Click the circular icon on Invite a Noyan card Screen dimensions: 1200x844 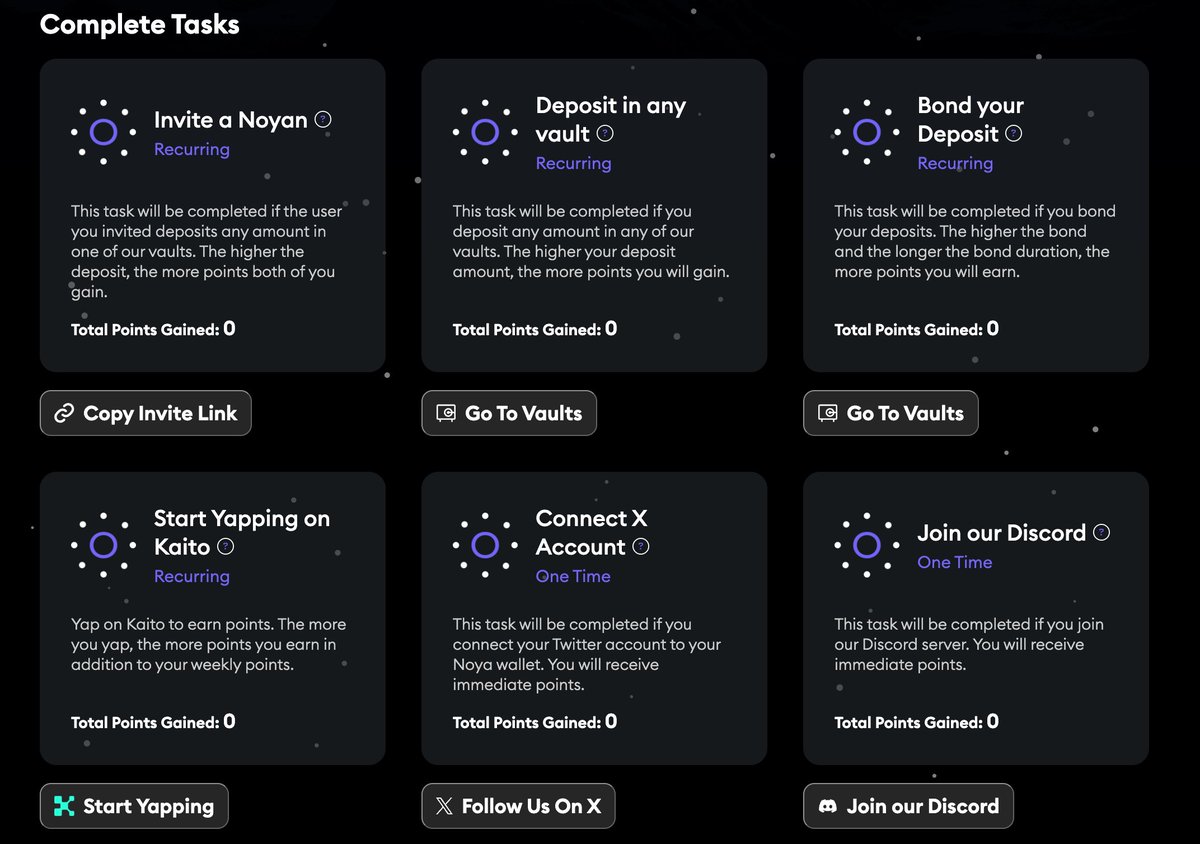pyautogui.click(x=103, y=132)
